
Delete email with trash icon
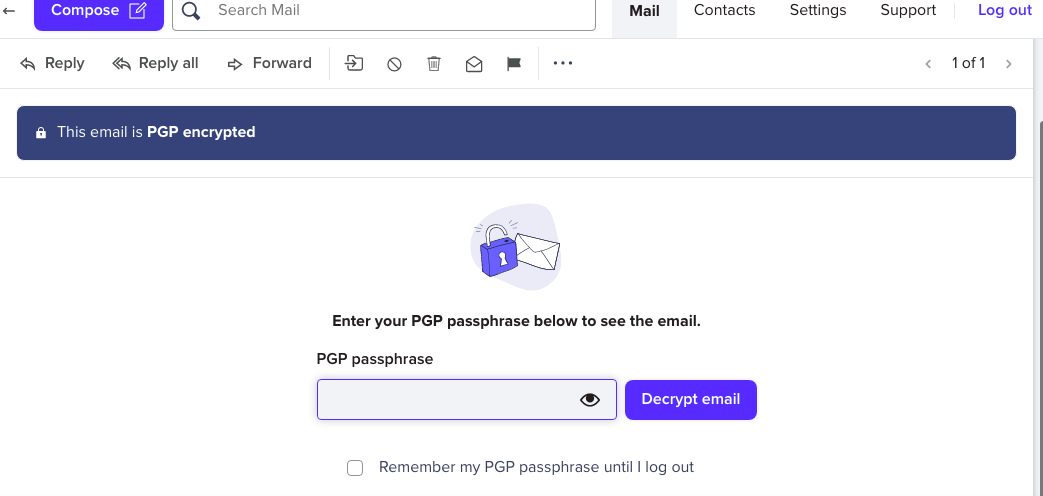[434, 63]
